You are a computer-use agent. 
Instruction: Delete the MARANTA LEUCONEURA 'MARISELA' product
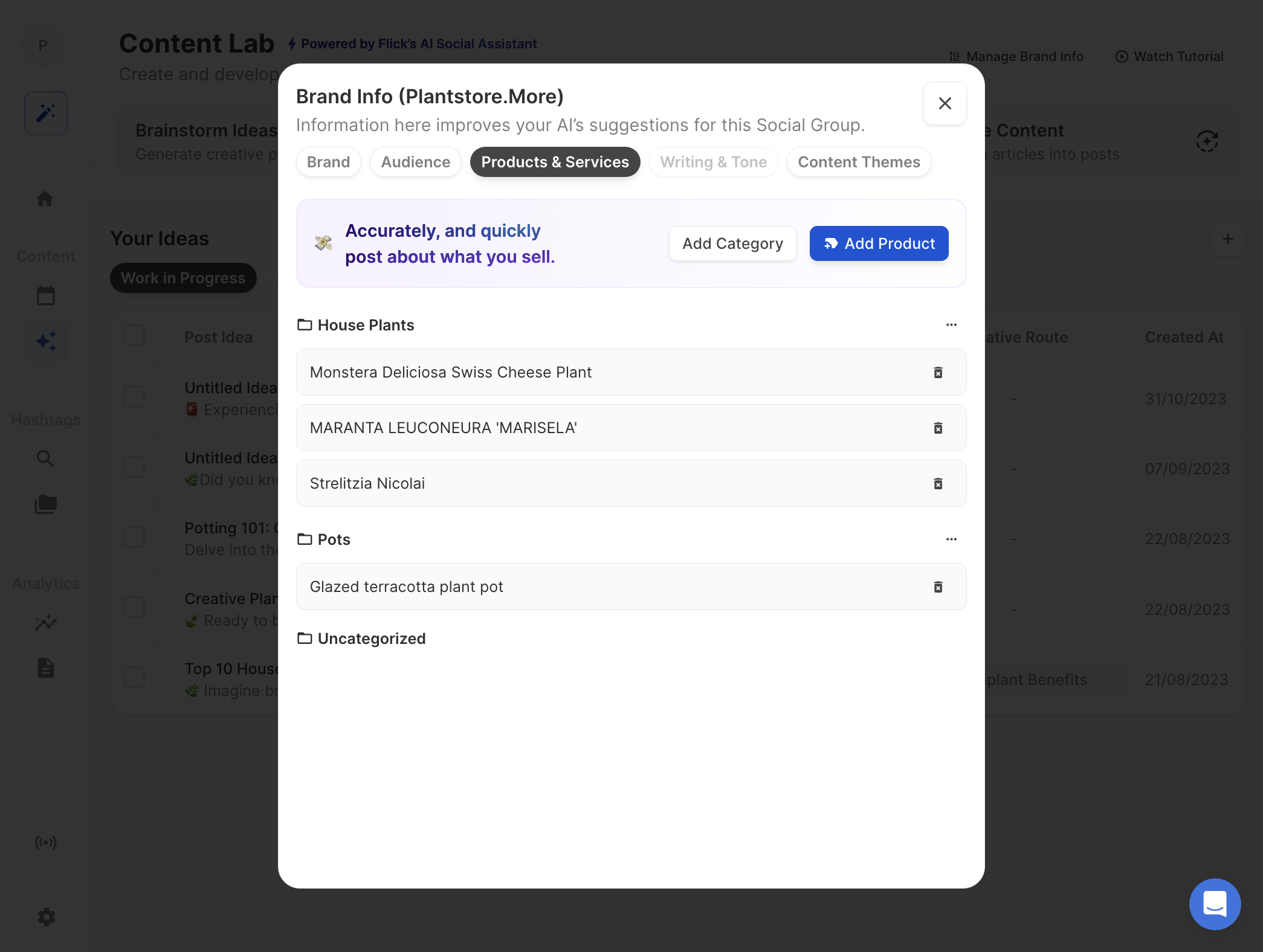coord(938,428)
